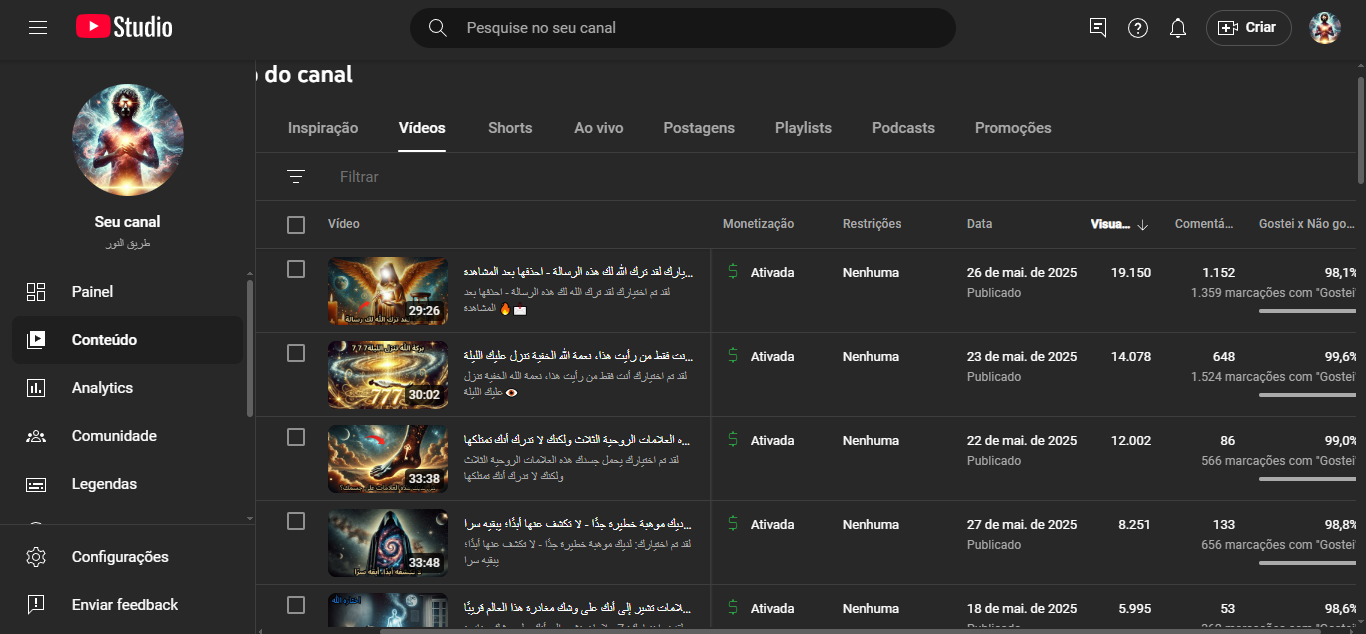Select checkbox for the 30:02 video
Viewport: 1366px width, 634px height.
click(x=296, y=353)
